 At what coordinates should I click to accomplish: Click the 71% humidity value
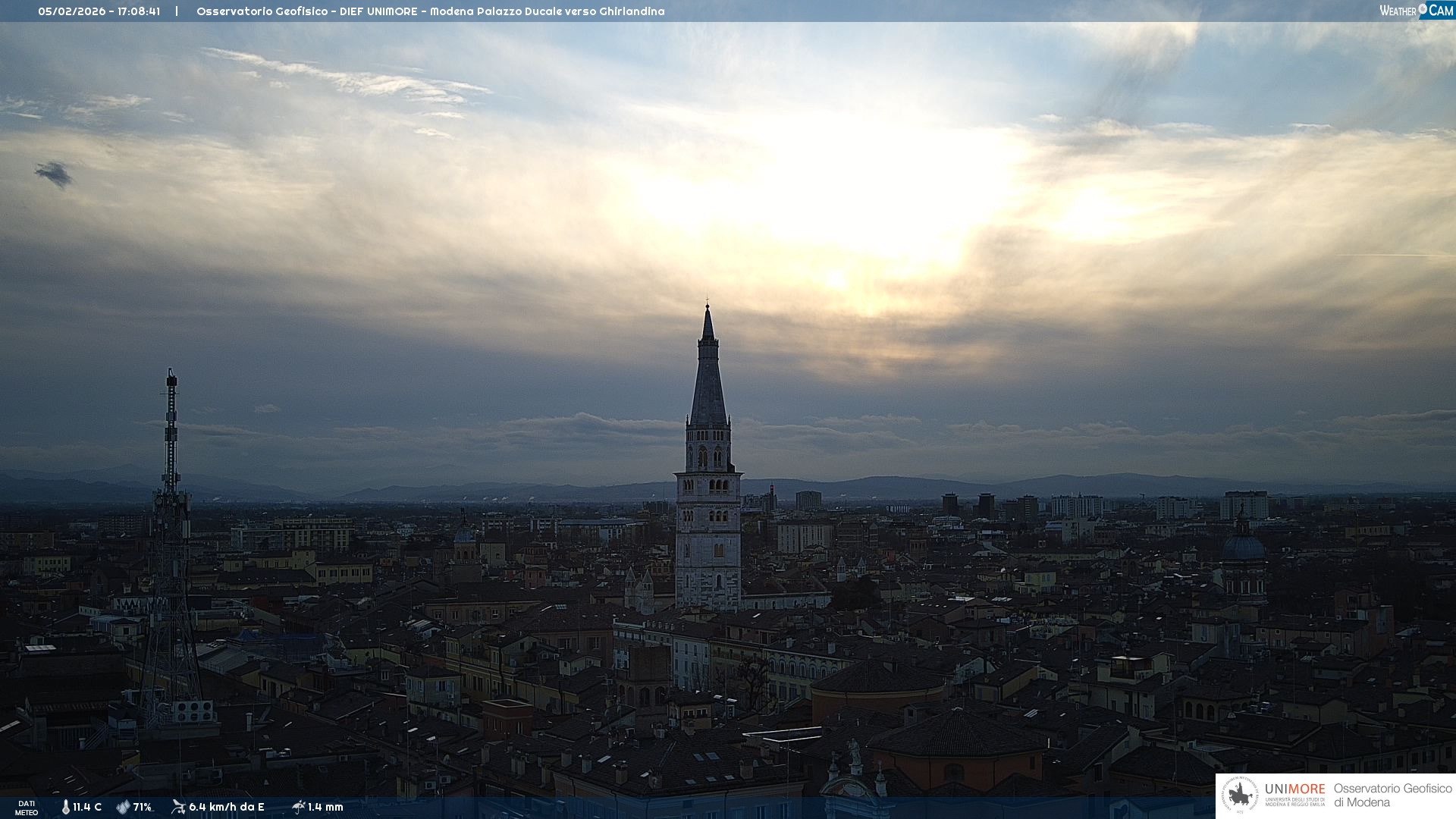coord(143,807)
